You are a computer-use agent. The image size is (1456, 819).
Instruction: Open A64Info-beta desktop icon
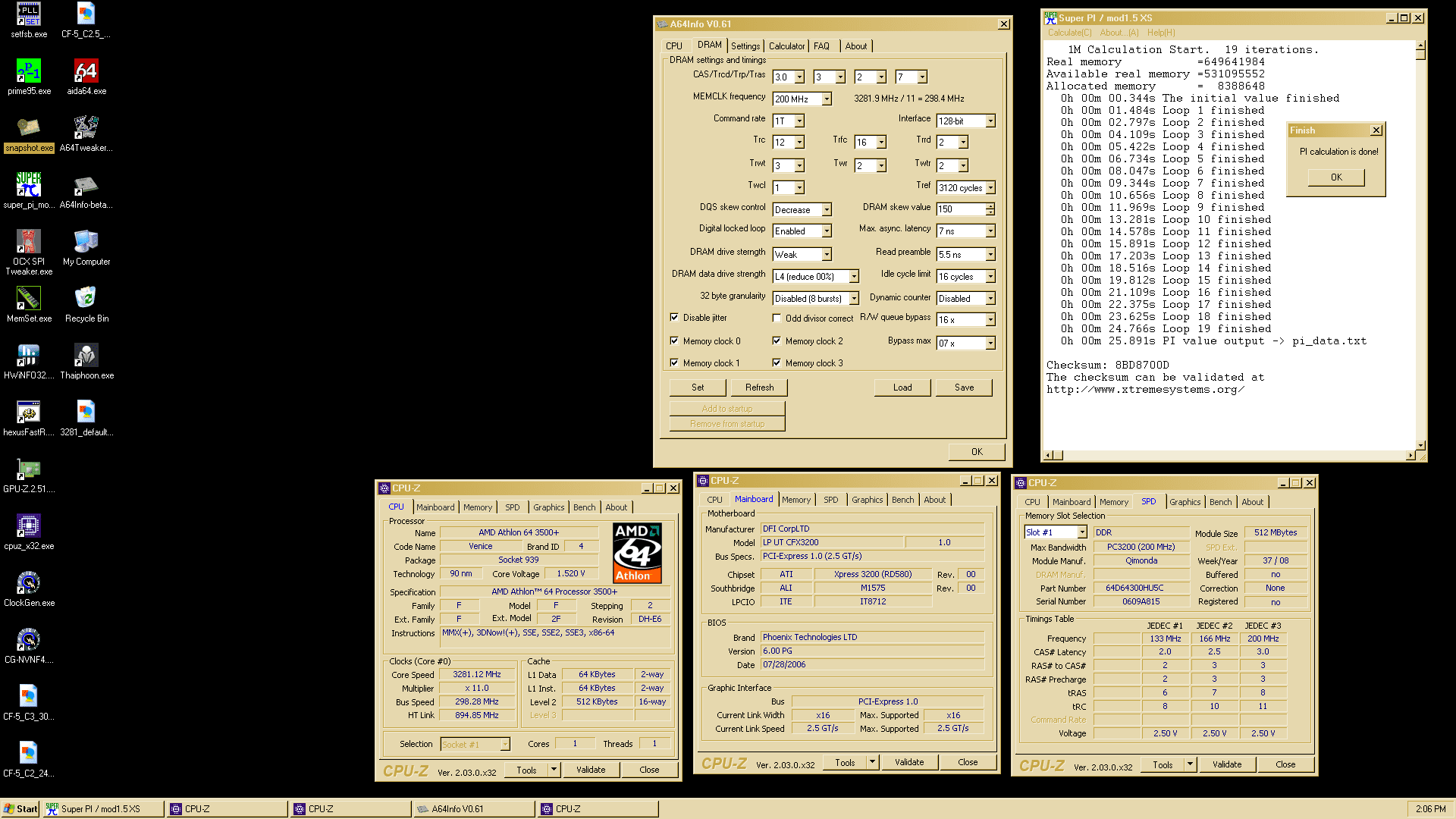86,191
